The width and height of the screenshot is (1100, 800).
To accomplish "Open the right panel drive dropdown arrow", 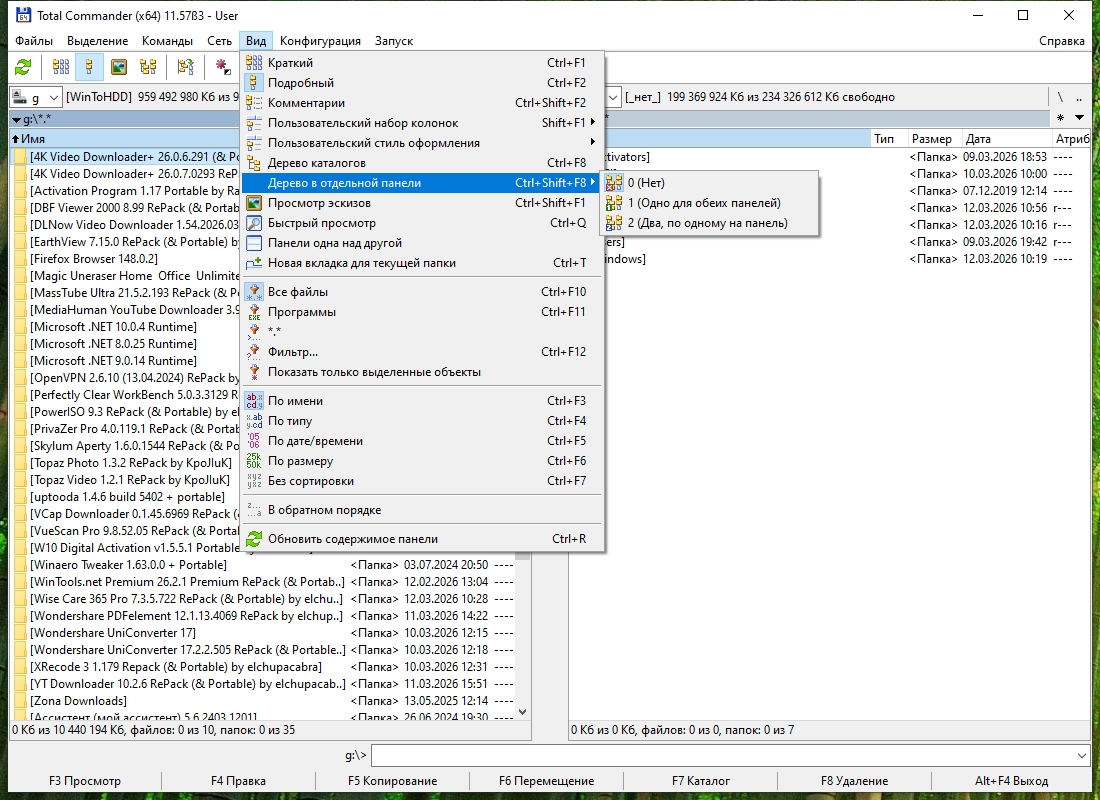I will coord(613,97).
